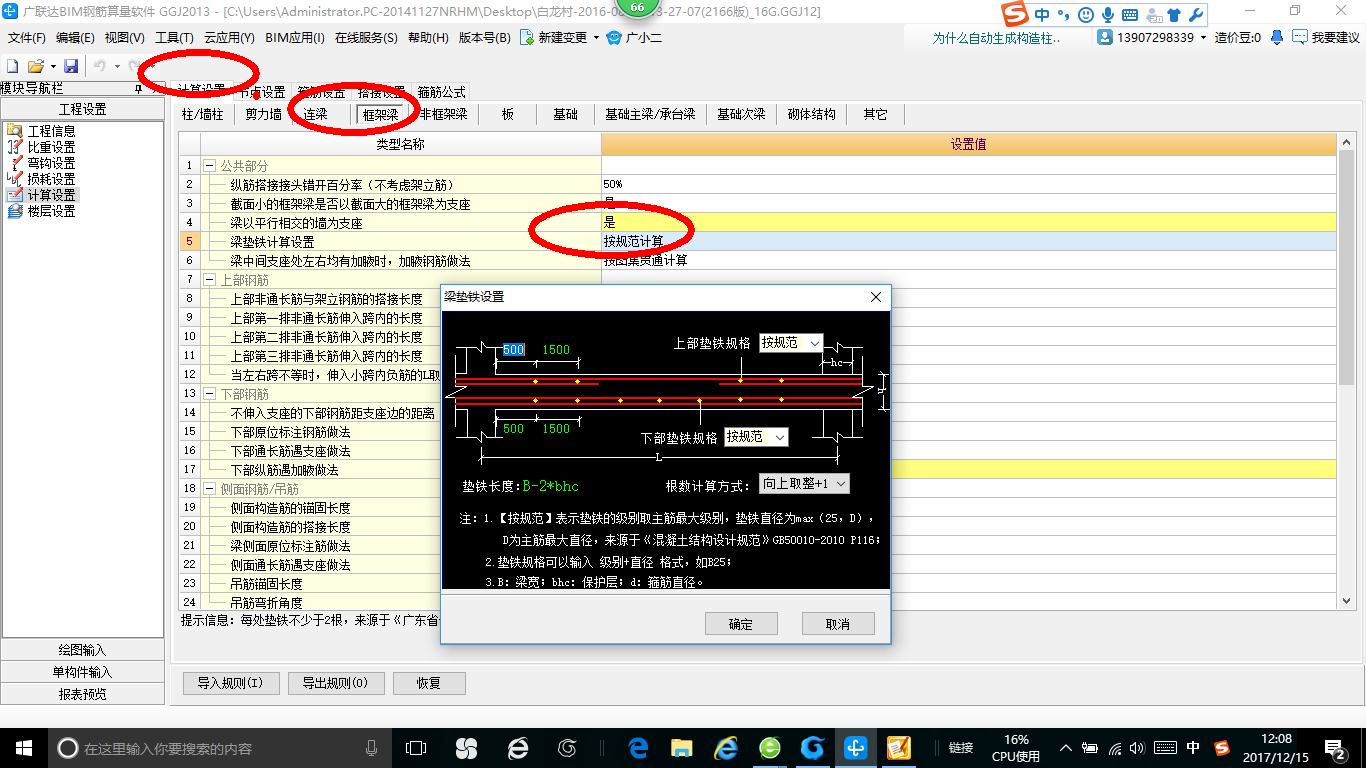Open the 文件(F) menu

(x=27, y=38)
